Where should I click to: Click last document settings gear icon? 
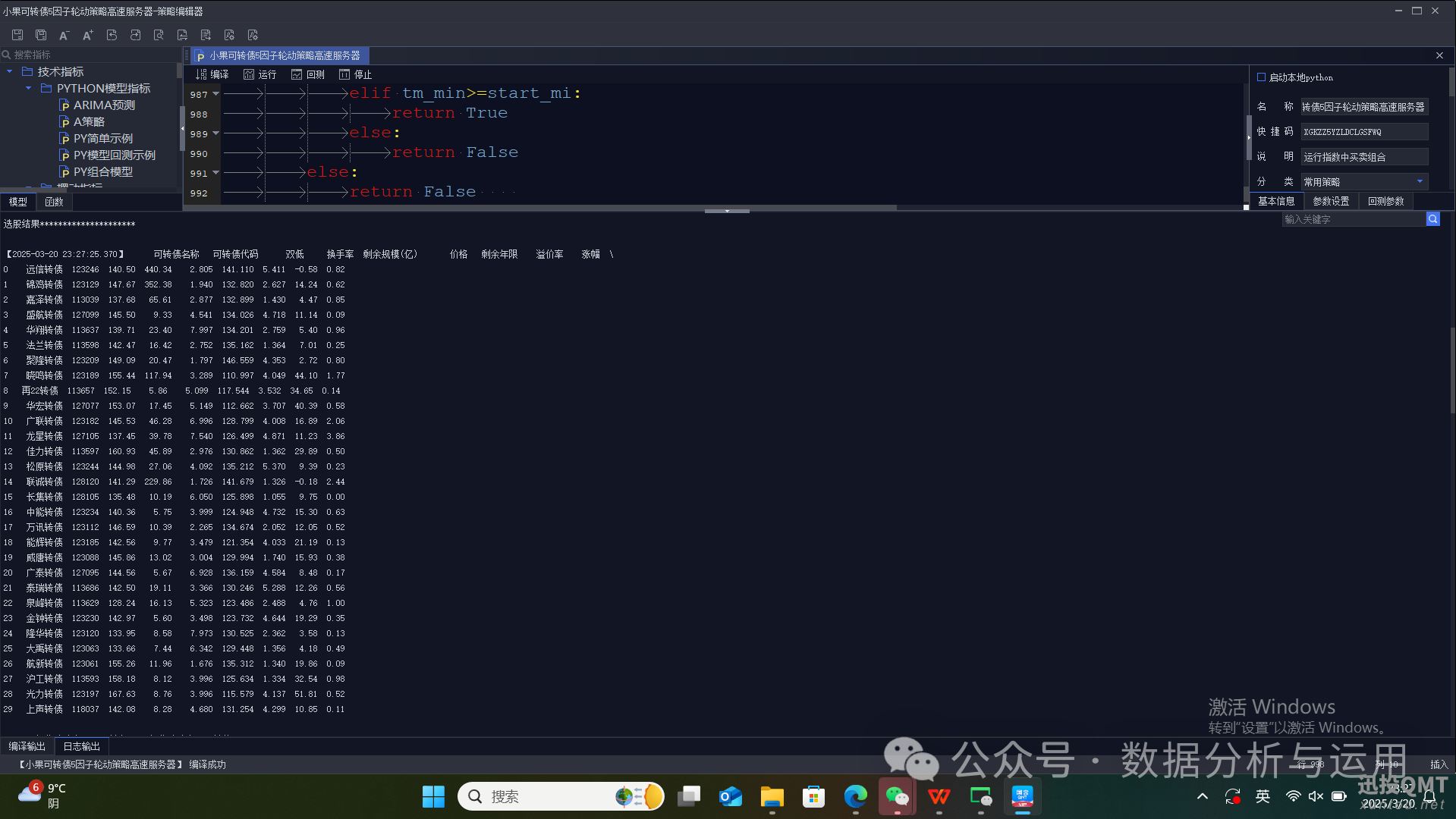[x=253, y=35]
